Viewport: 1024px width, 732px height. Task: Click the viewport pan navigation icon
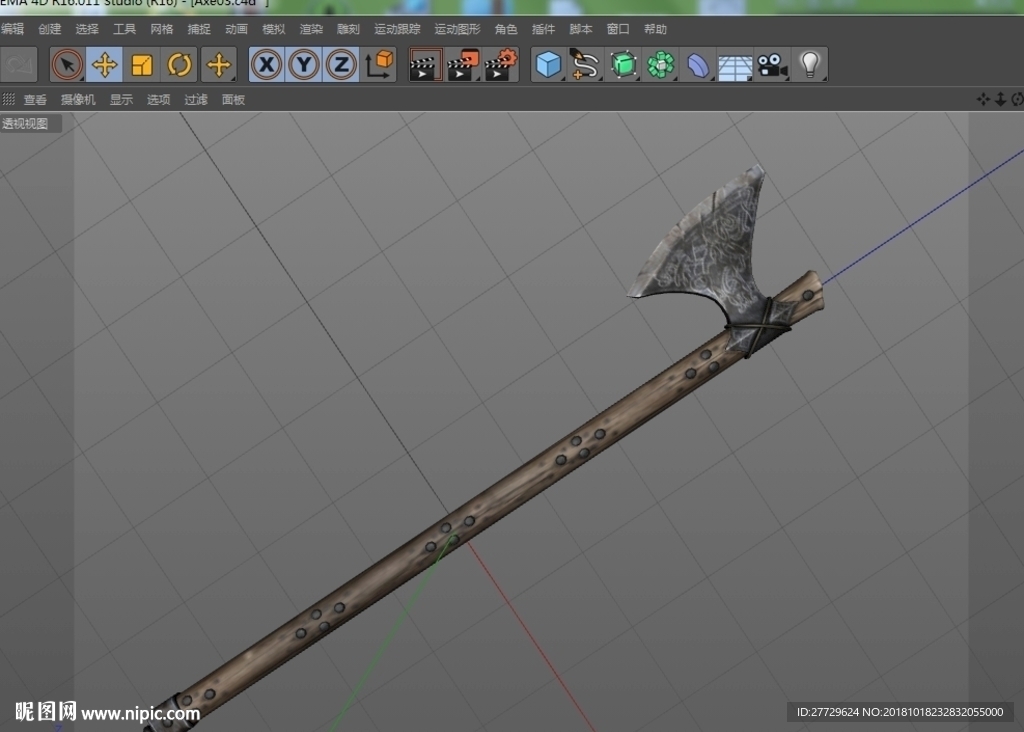(x=983, y=99)
